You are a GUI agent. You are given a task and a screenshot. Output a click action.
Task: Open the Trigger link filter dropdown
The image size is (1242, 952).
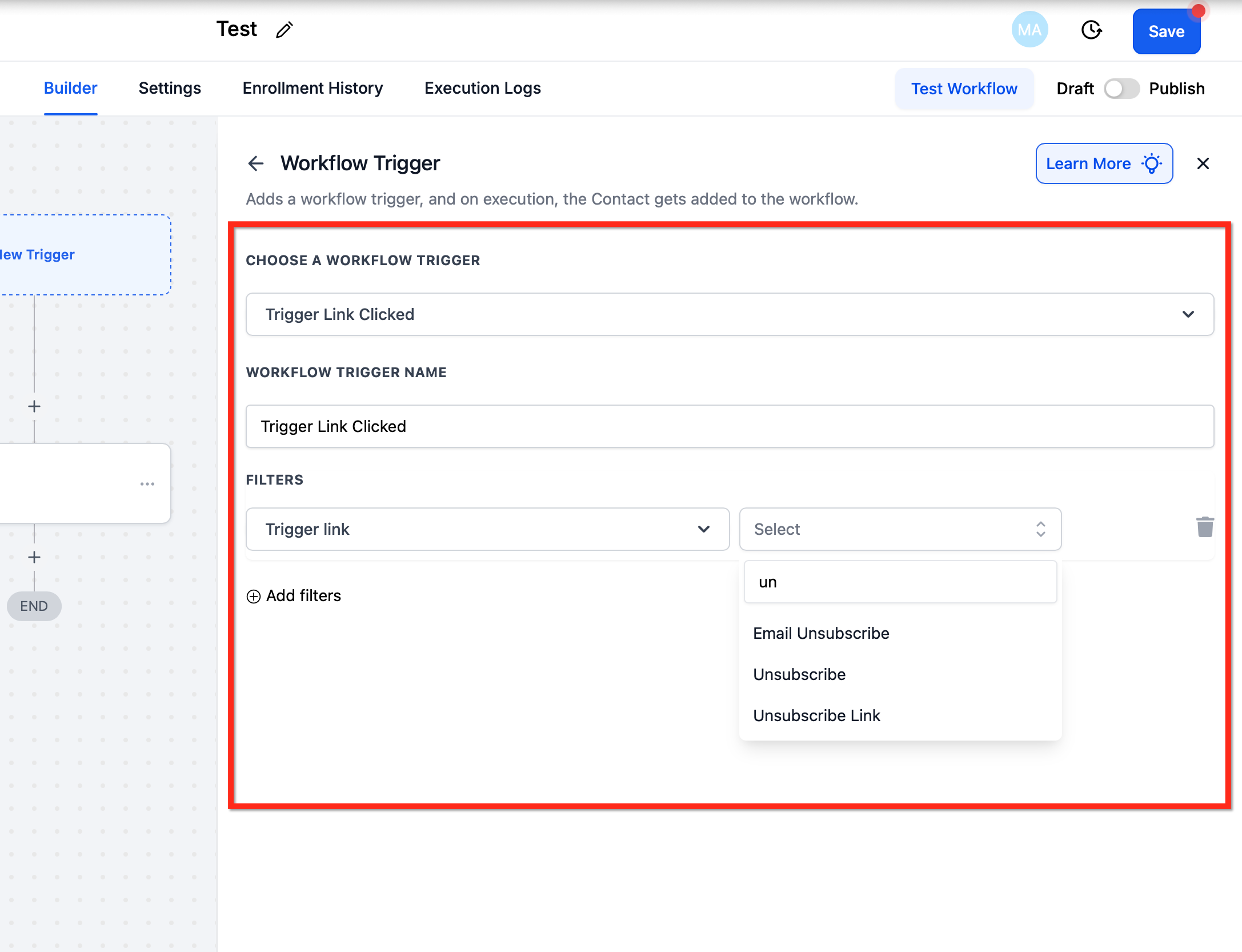point(487,529)
